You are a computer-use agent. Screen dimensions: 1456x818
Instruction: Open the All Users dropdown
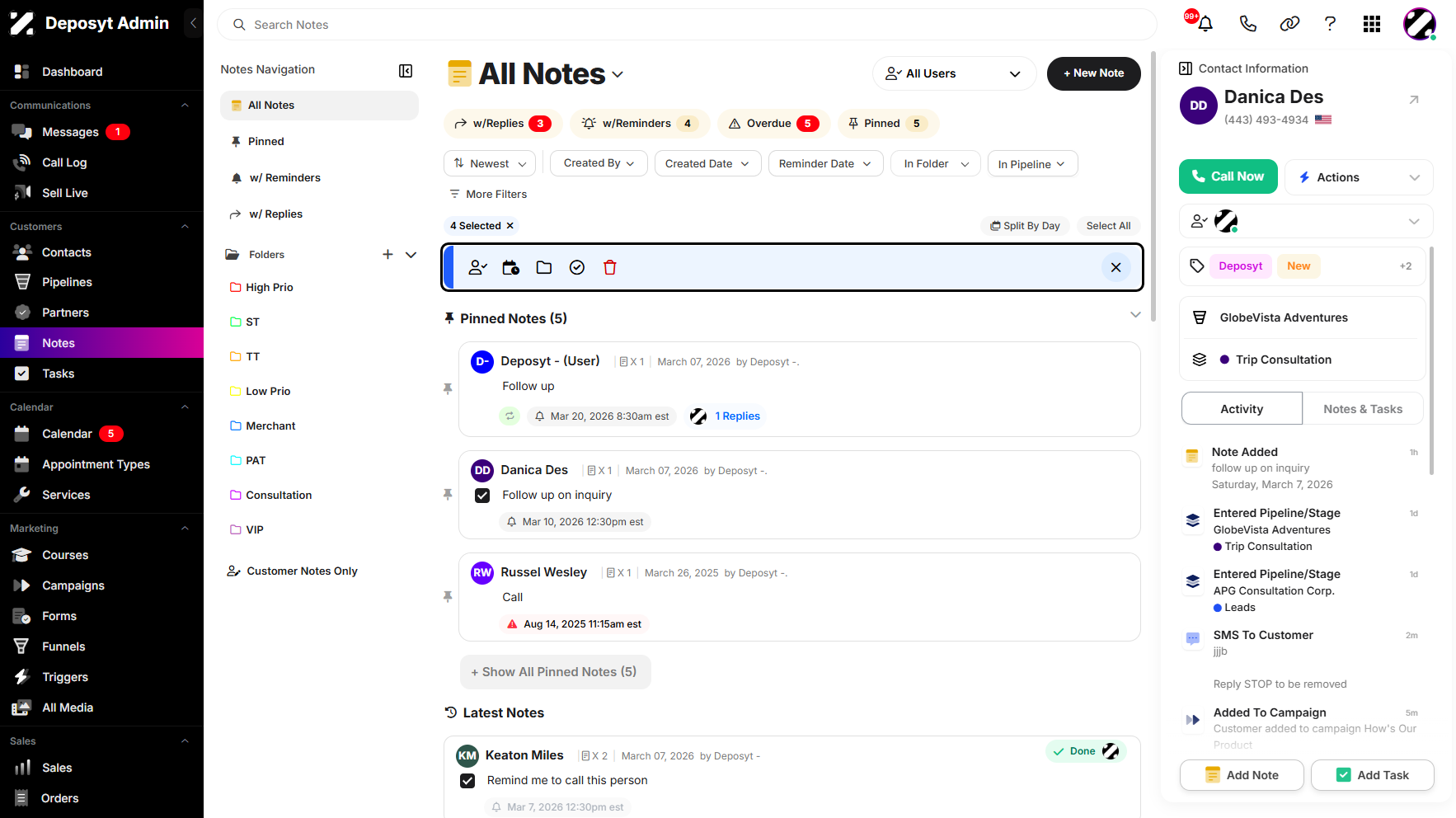tap(954, 73)
